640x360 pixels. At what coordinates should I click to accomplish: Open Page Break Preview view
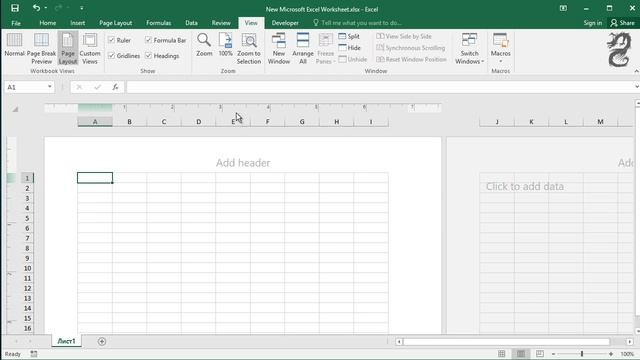[41, 49]
